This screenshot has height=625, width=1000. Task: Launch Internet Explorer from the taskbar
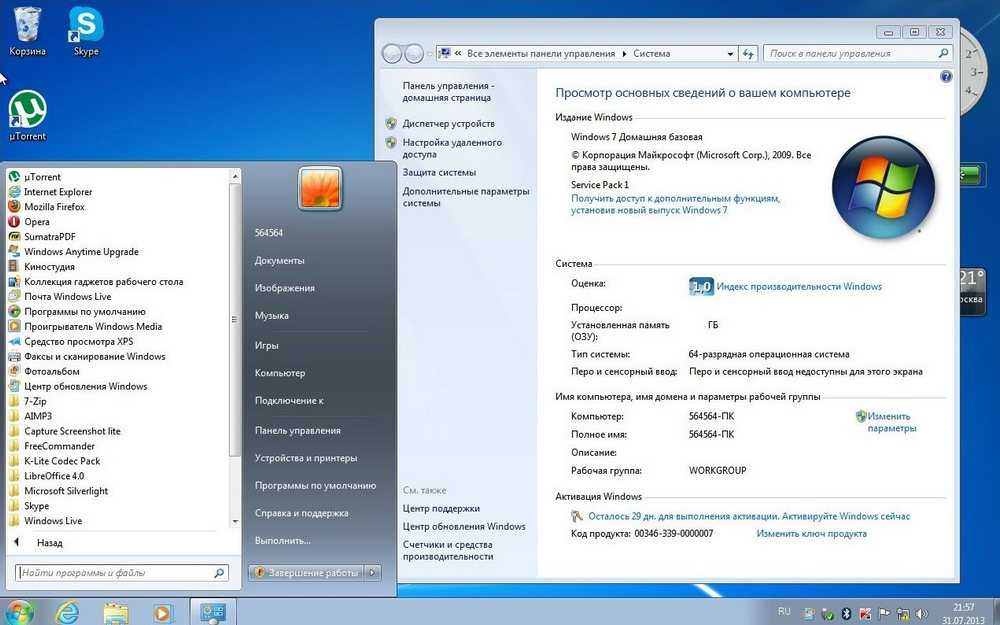tap(67, 611)
